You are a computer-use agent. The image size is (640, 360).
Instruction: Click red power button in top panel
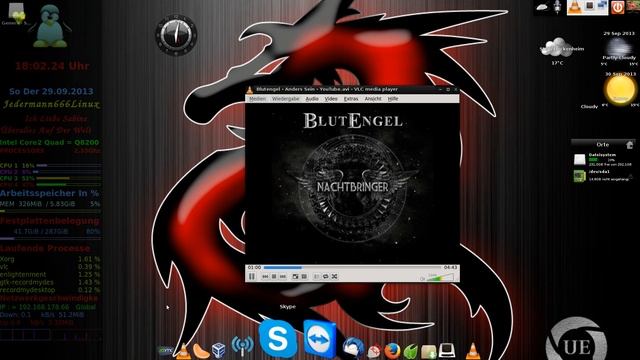pos(617,7)
